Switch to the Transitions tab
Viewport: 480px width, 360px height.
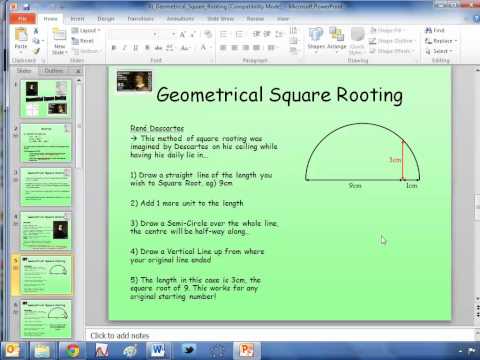click(x=140, y=19)
